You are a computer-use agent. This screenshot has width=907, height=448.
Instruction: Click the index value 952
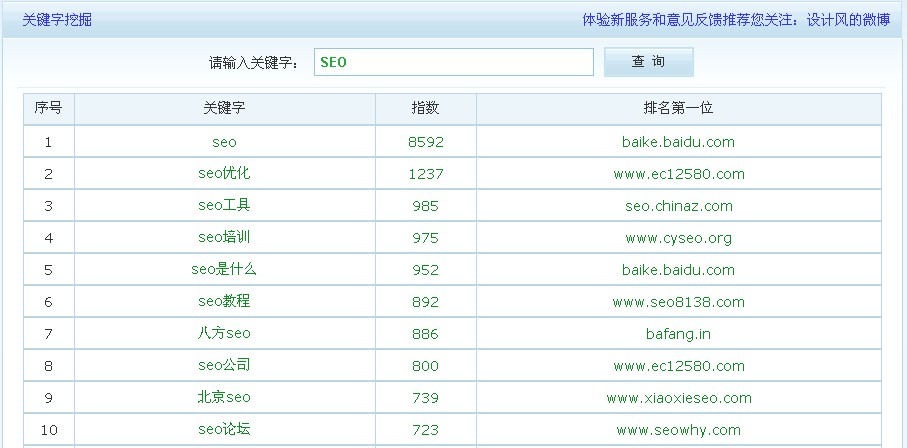(x=426, y=270)
